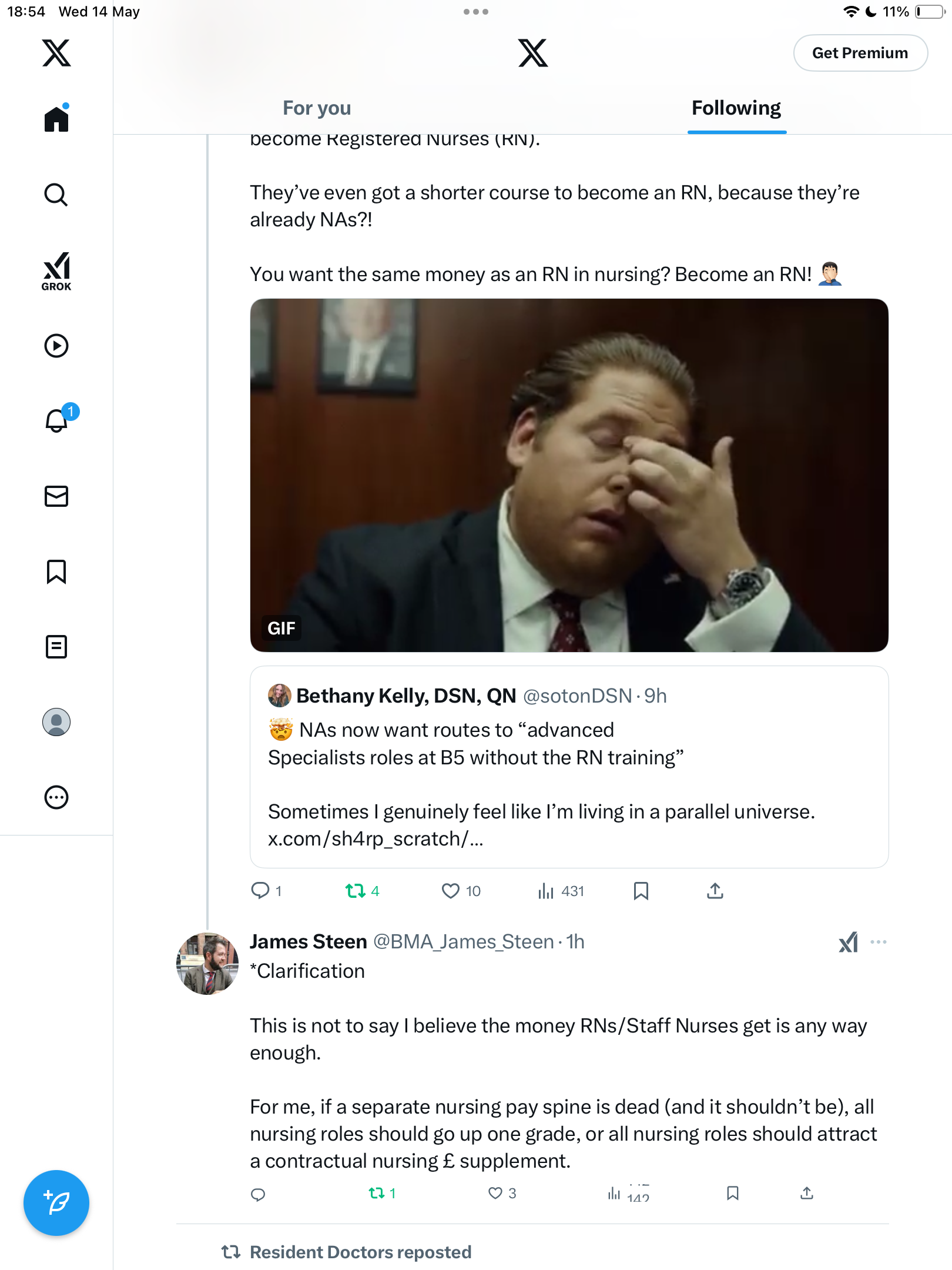Select the Following tab

click(736, 108)
